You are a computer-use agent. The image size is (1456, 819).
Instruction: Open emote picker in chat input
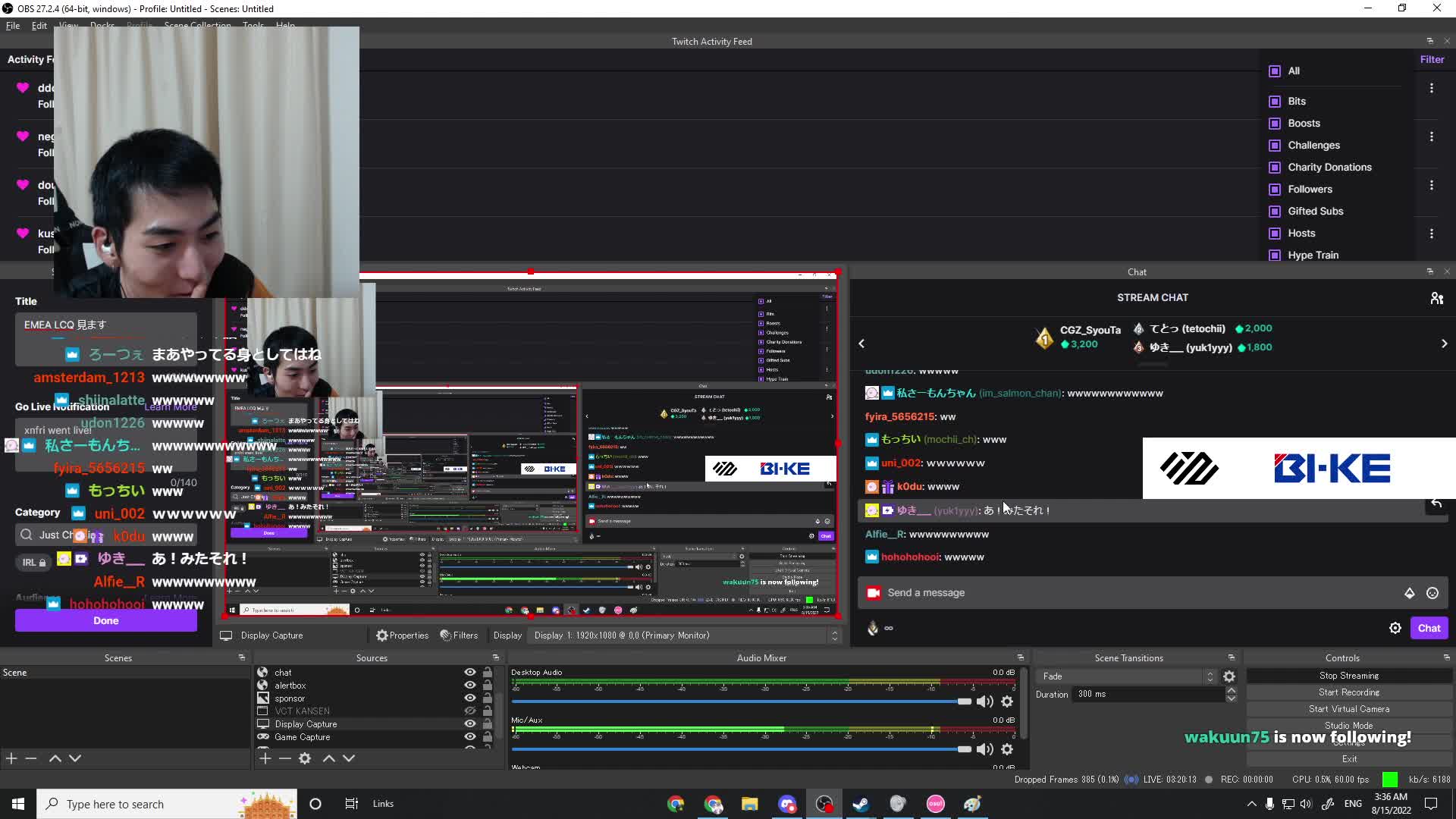click(x=1432, y=593)
